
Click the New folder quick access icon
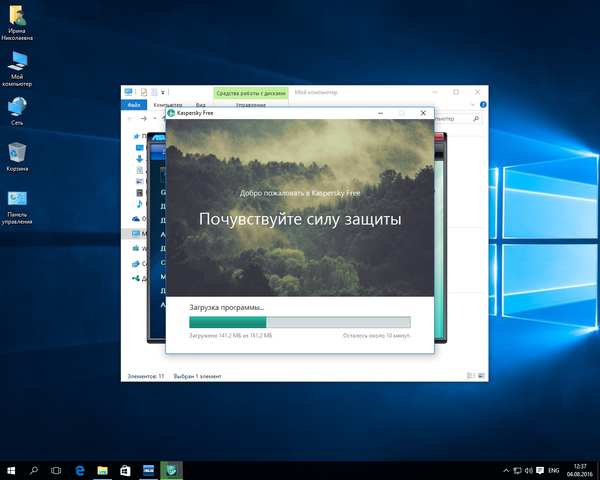tap(154, 92)
